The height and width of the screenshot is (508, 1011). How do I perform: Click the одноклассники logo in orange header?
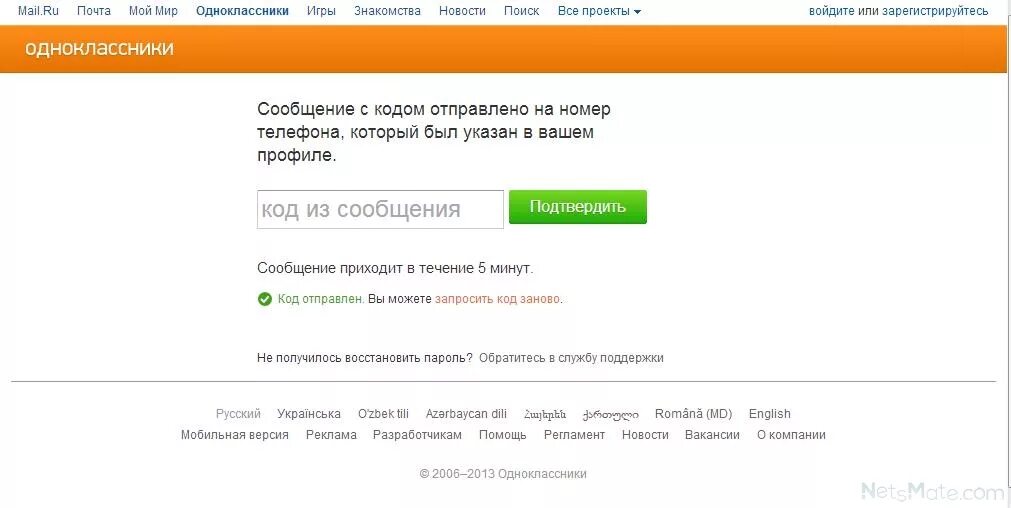point(99,48)
